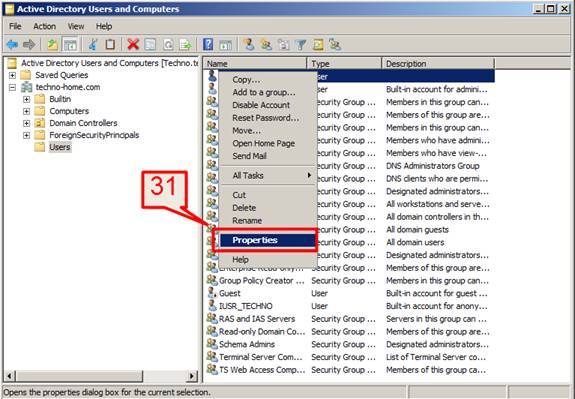Create a new user via toolbar icon
Viewport: 575px width, 399px height.
point(249,45)
